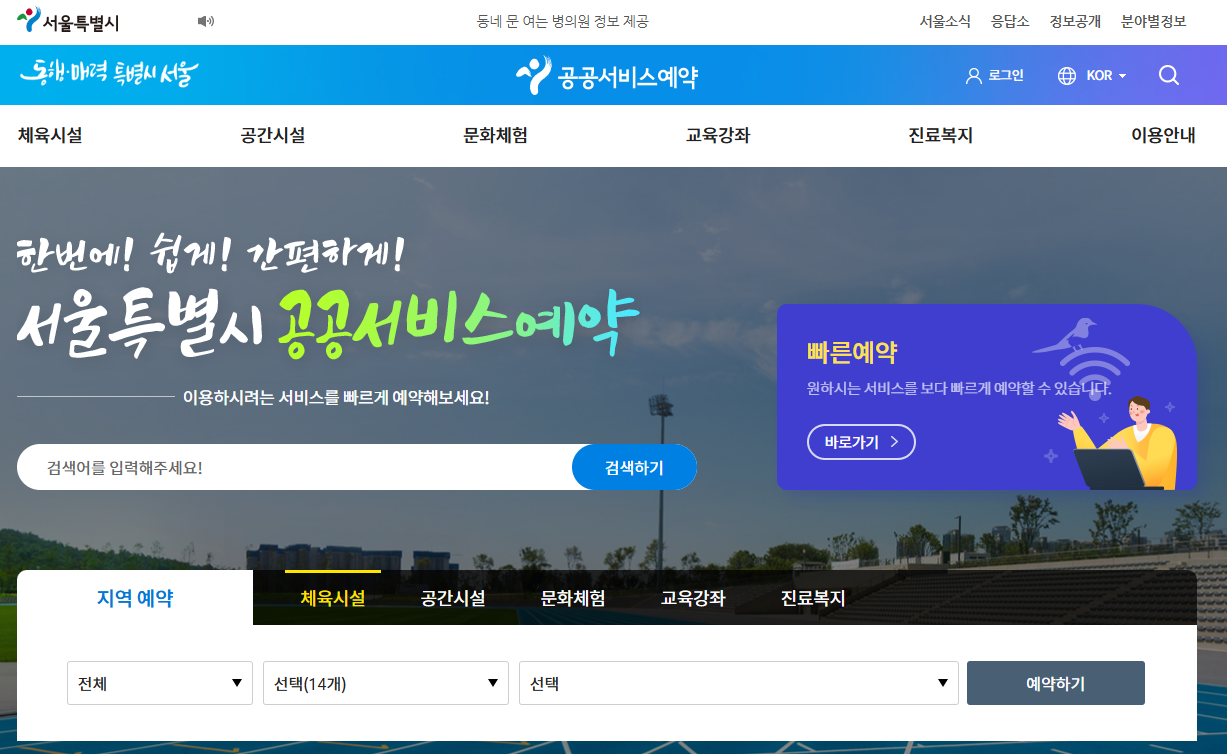This screenshot has height=754, width=1227.
Task: Open the 정보공개 link
Action: click(1075, 21)
